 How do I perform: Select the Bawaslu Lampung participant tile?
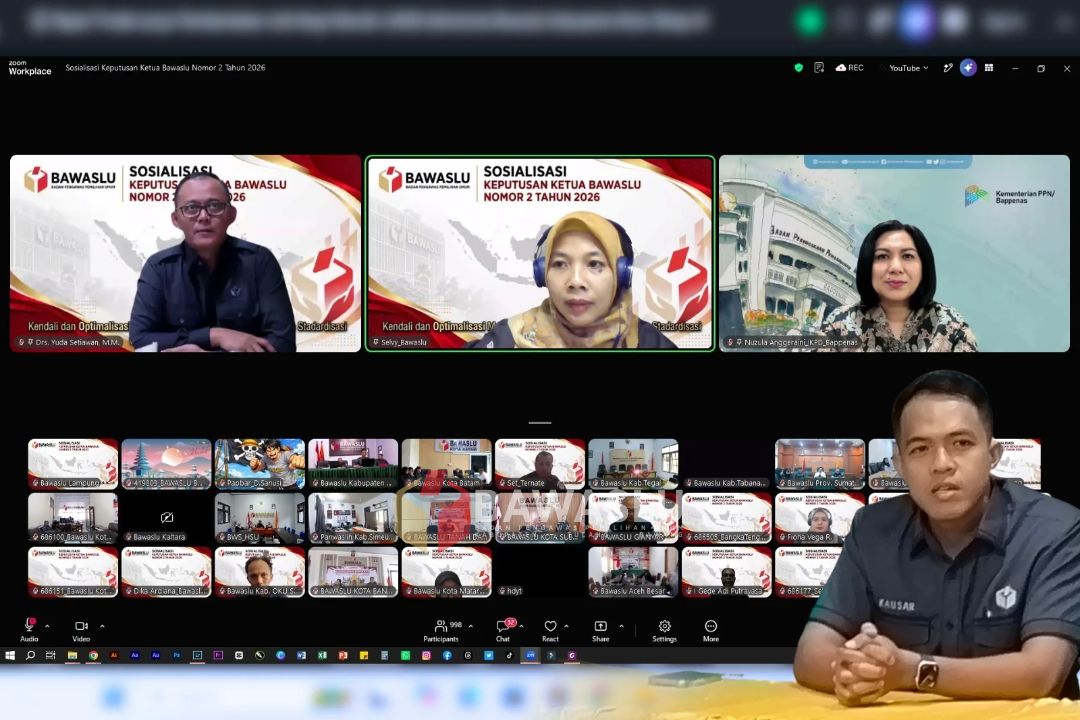(x=73, y=464)
